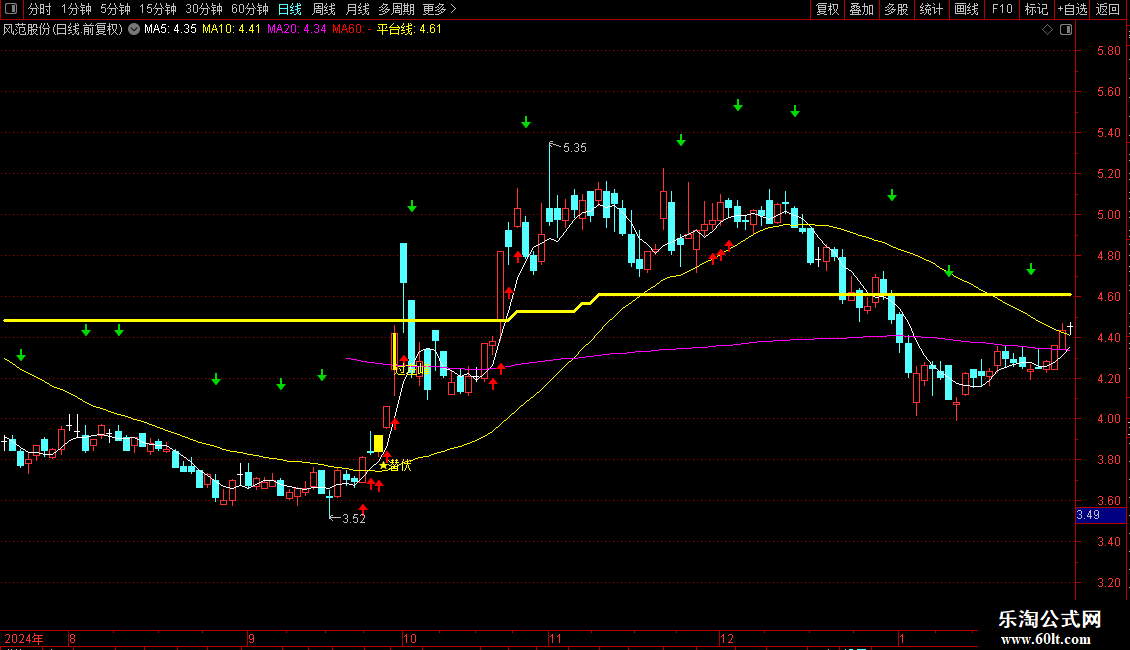Image resolution: width=1130 pixels, height=650 pixels.
Task: Click the 平台线: 4.61 indicator label
Action: 409,30
